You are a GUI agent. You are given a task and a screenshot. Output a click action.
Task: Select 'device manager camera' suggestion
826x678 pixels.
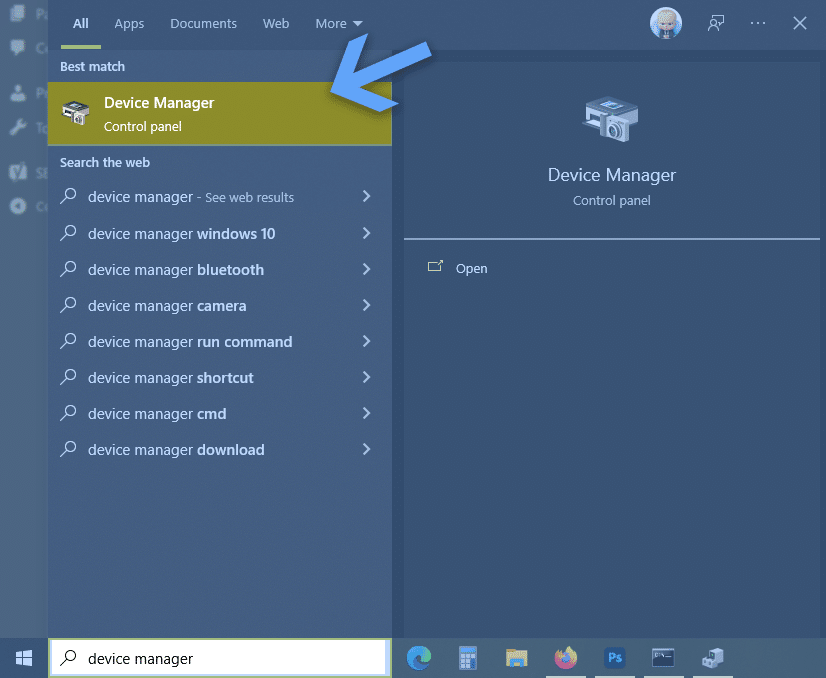pos(220,306)
